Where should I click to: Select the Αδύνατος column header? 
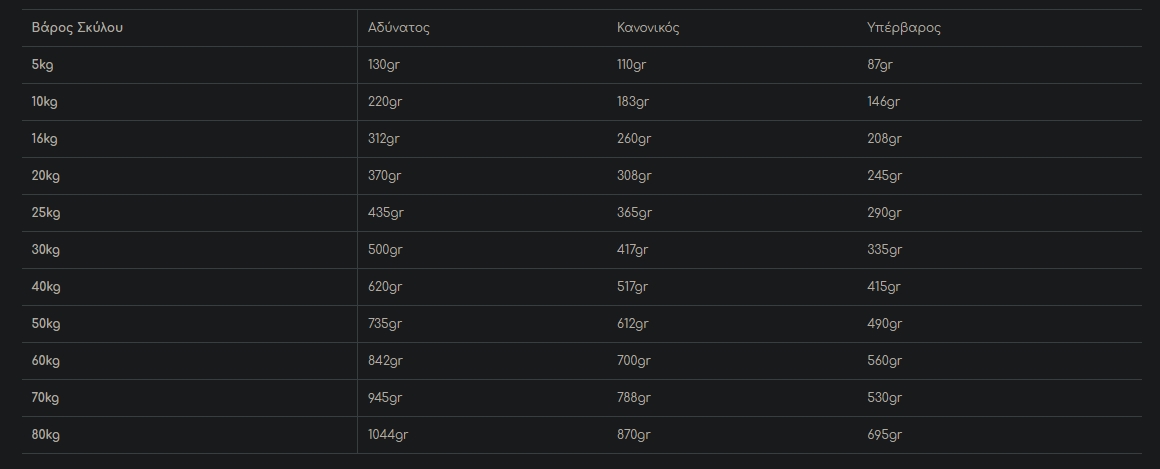coord(399,28)
